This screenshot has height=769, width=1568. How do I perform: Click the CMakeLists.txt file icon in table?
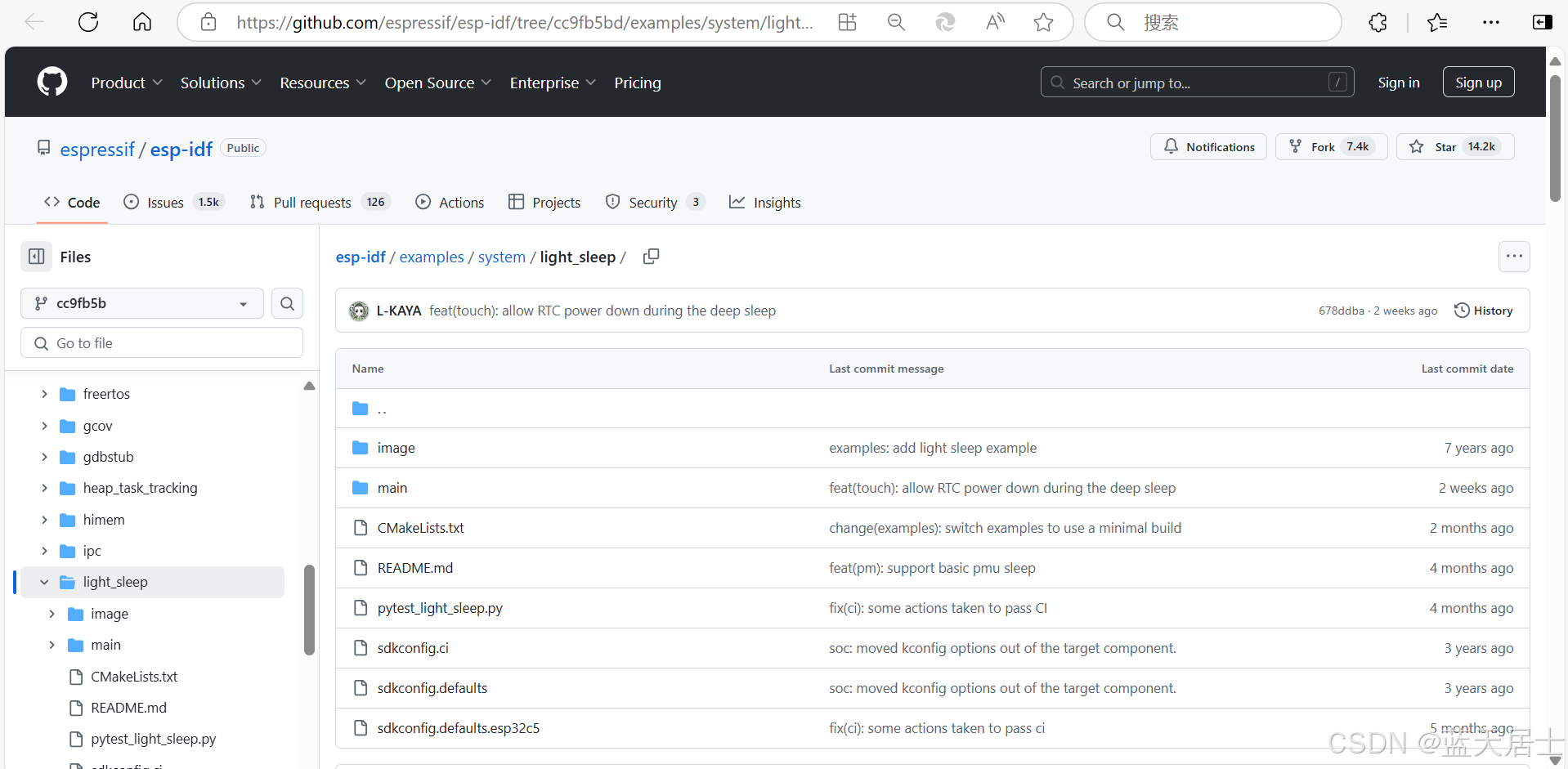[360, 528]
